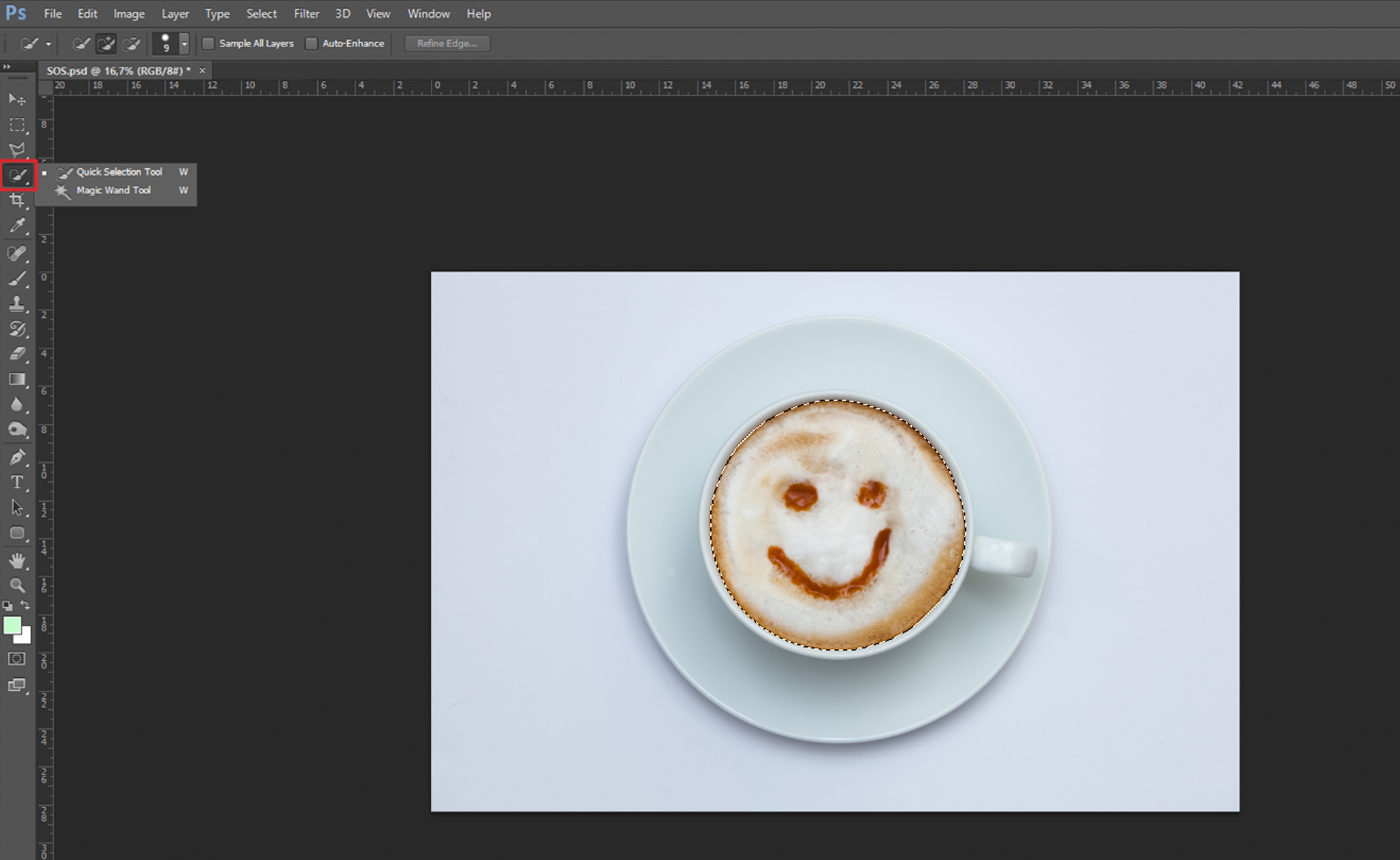Select the Dodge tool

click(x=17, y=430)
